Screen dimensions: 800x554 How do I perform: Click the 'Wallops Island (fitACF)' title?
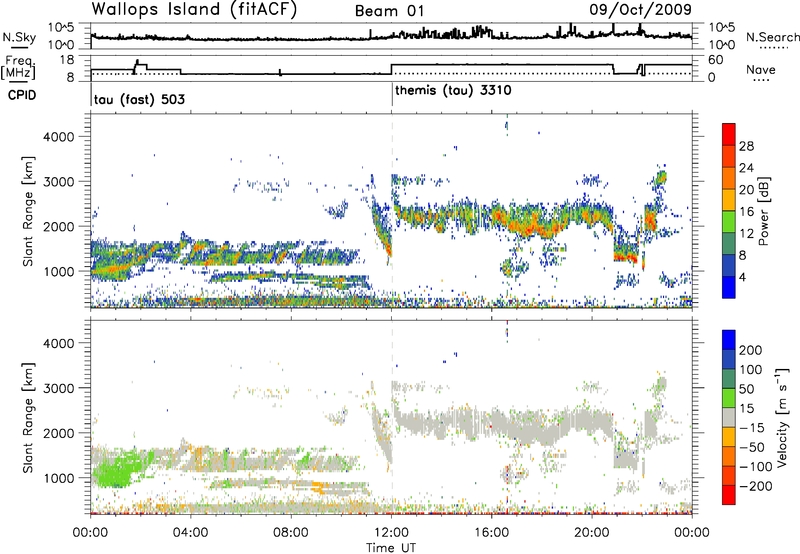click(x=194, y=10)
